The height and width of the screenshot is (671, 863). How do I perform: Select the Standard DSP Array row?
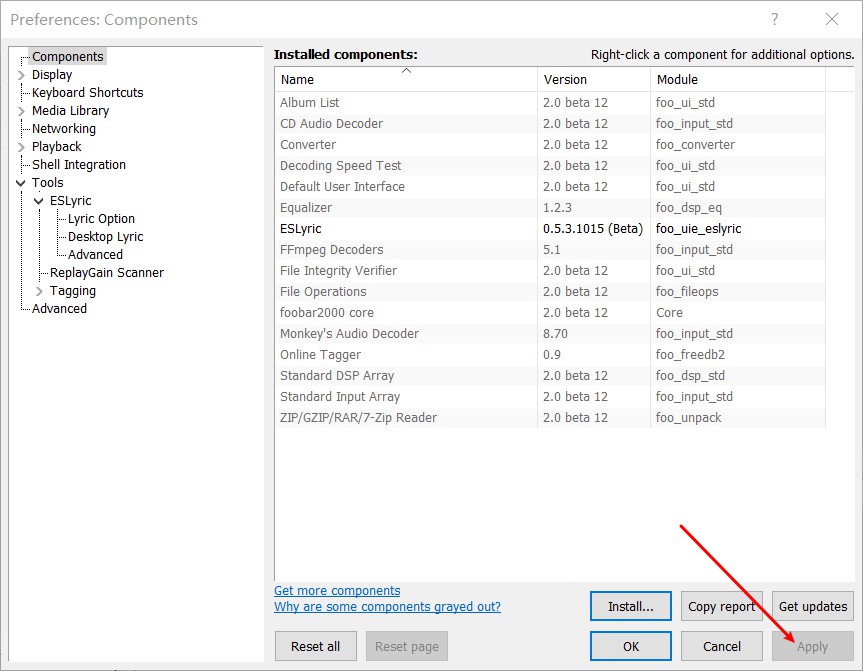pyautogui.click(x=550, y=375)
